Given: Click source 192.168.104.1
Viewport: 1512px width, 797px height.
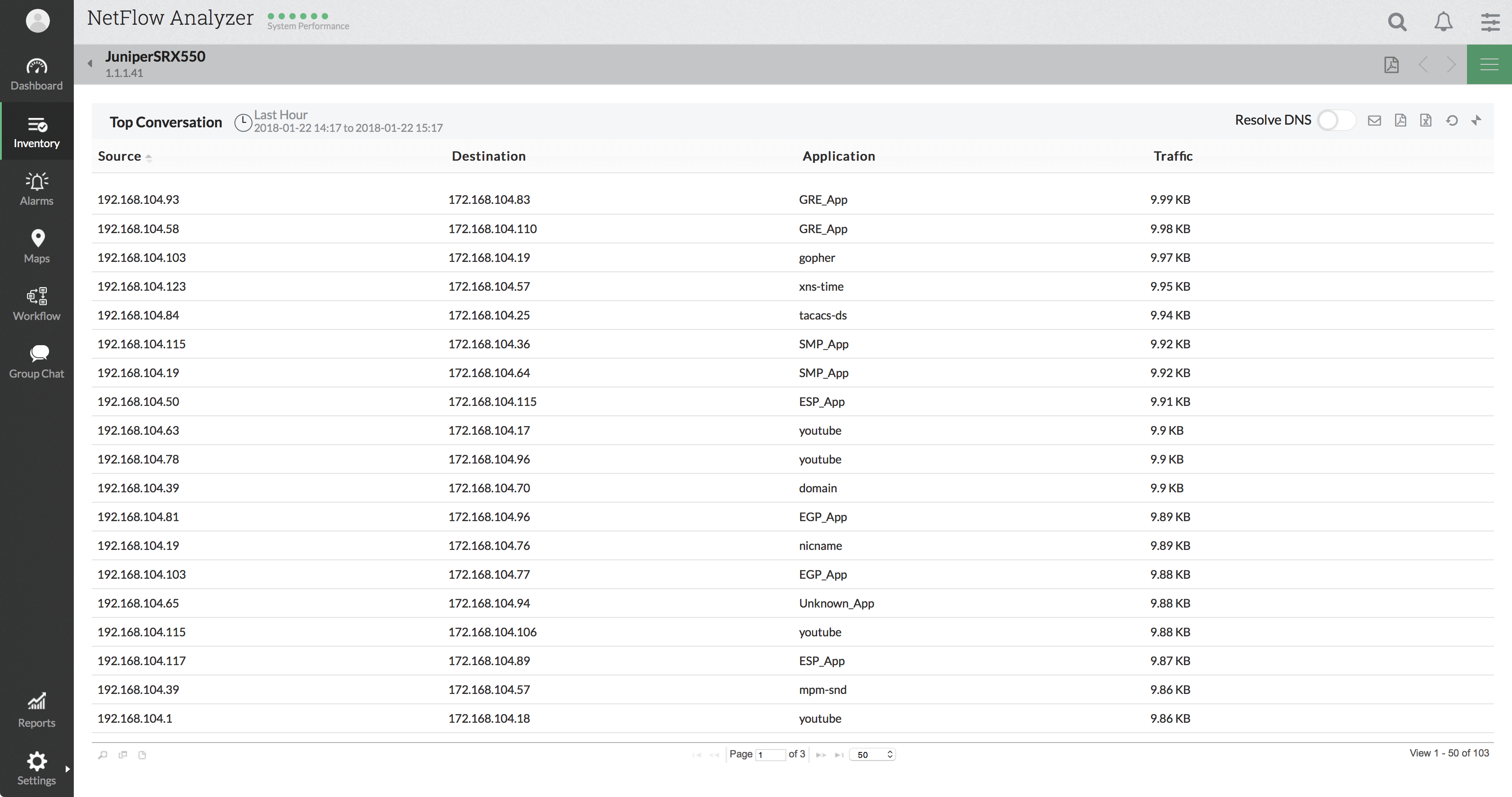Looking at the screenshot, I should pos(135,718).
